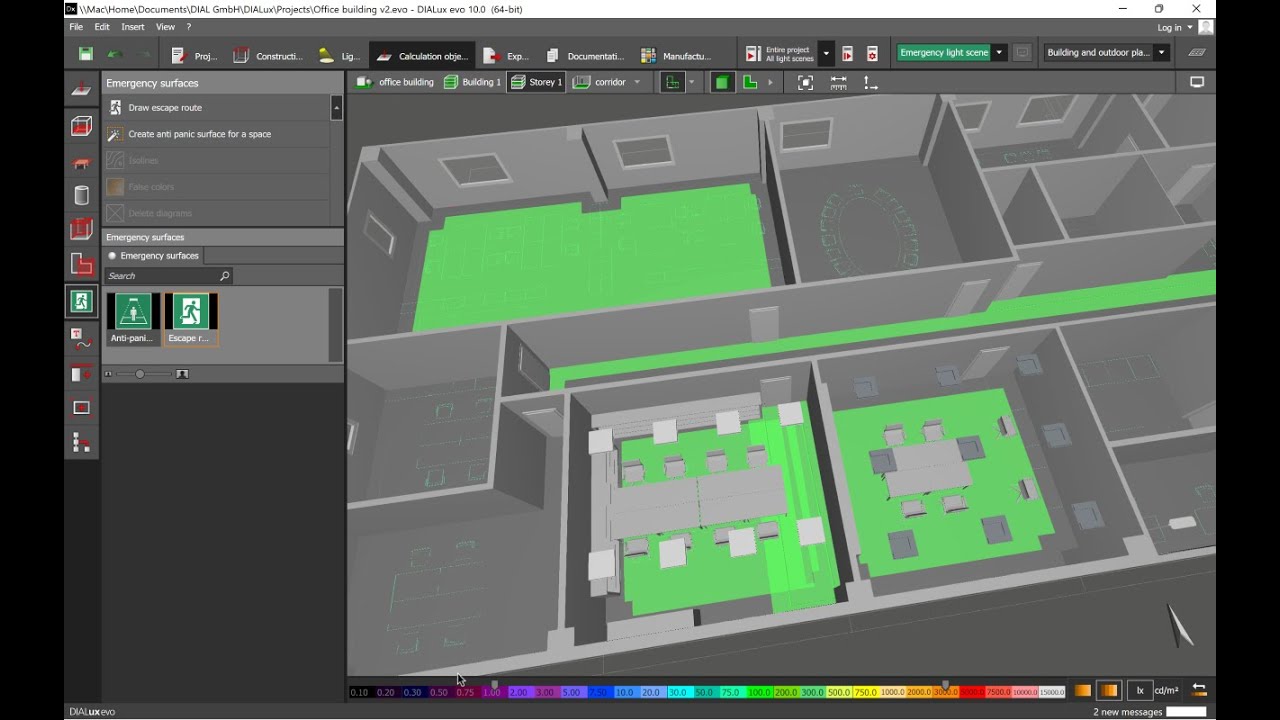Adjust the thumbnail size slider handle
Screen dimensions: 1280x720
click(x=140, y=374)
